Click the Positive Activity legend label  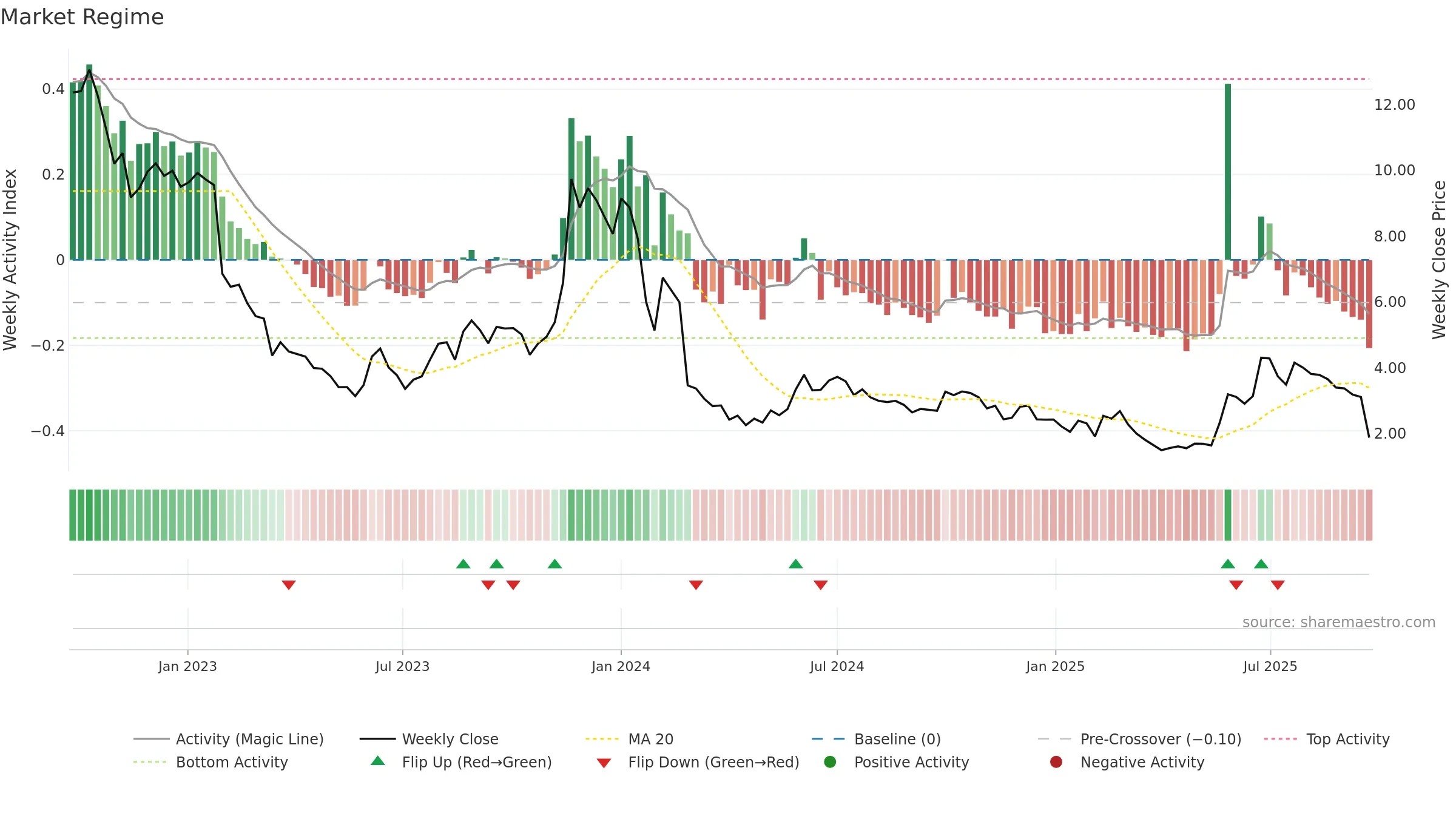pos(911,762)
